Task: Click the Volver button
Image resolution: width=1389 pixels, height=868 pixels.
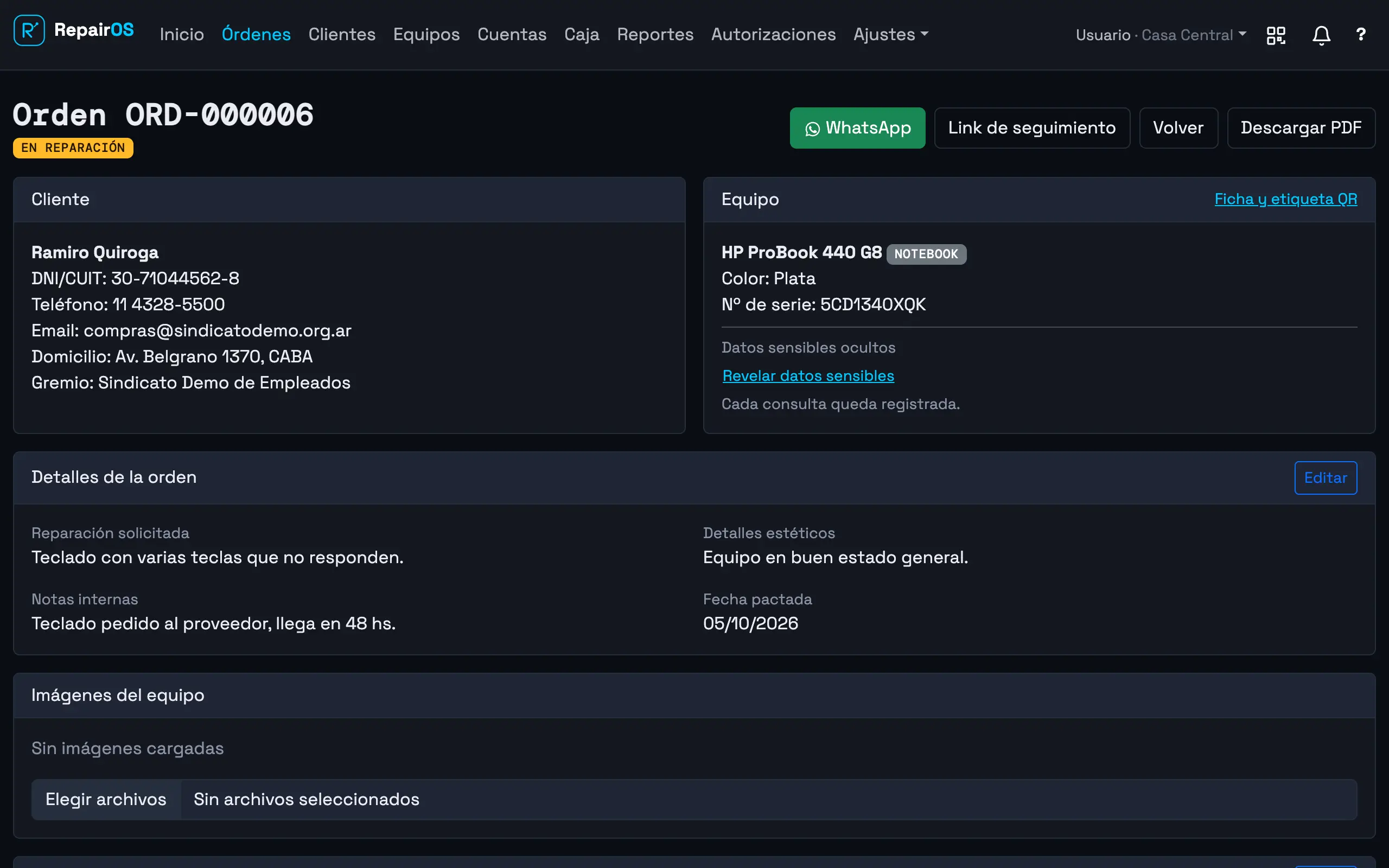Action: [x=1178, y=128]
